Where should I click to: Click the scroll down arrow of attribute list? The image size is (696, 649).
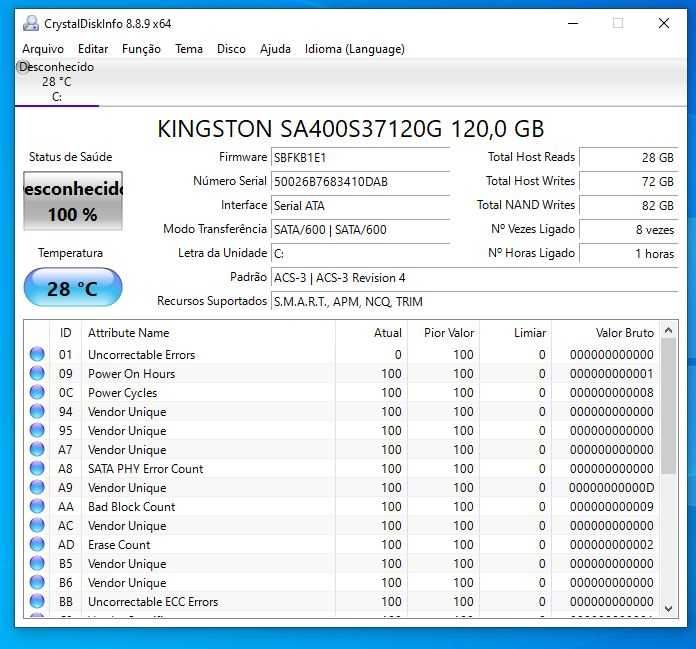[x=668, y=609]
